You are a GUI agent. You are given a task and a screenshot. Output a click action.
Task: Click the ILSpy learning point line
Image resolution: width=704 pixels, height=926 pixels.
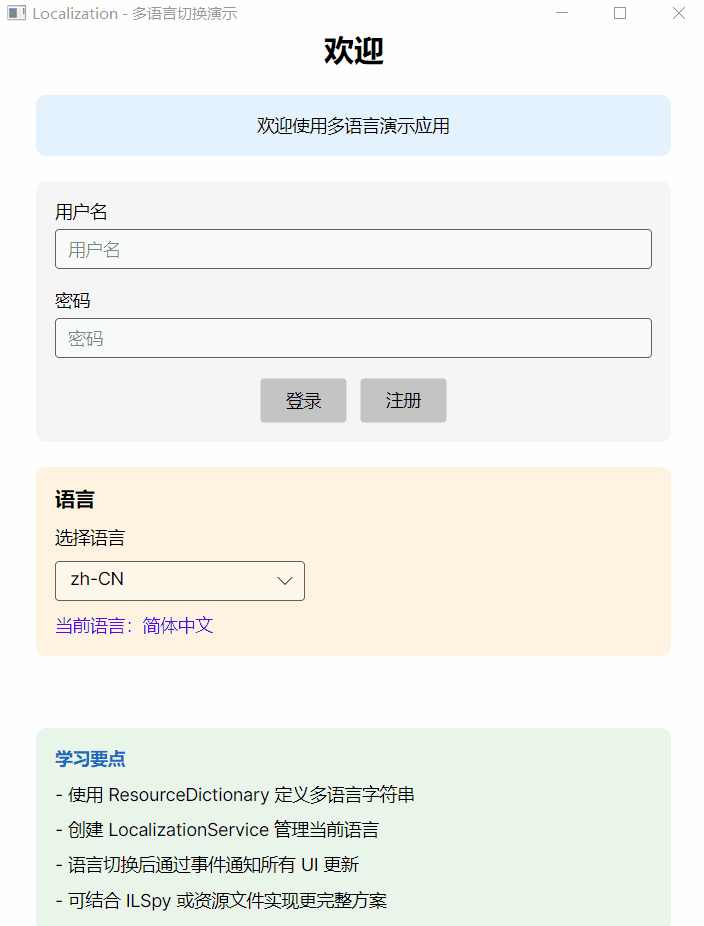coord(221,900)
